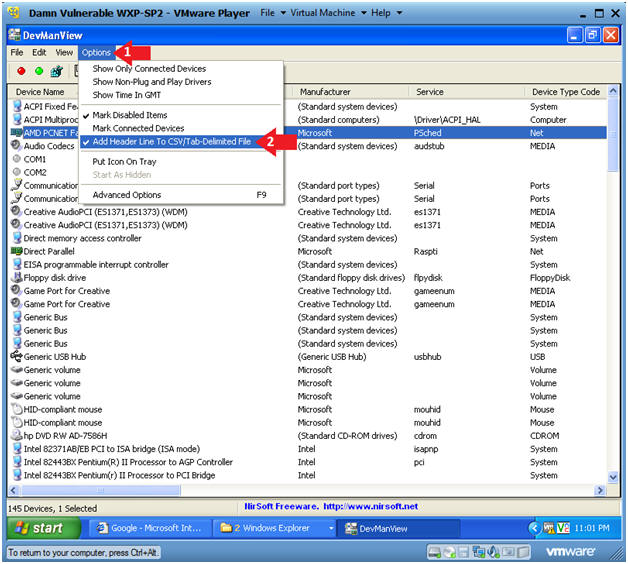Click the VMware network adapter status icon
Image resolution: width=628 pixels, height=564 pixels.
pos(478,552)
